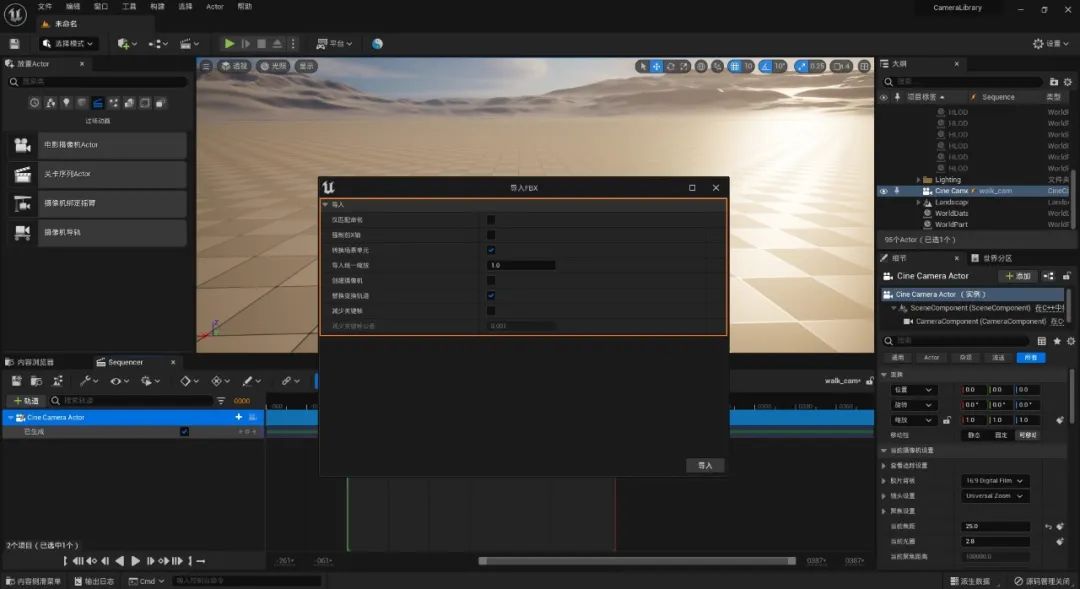Select the Lights category icon in Place Actors
This screenshot has height=589, width=1080.
pos(66,103)
